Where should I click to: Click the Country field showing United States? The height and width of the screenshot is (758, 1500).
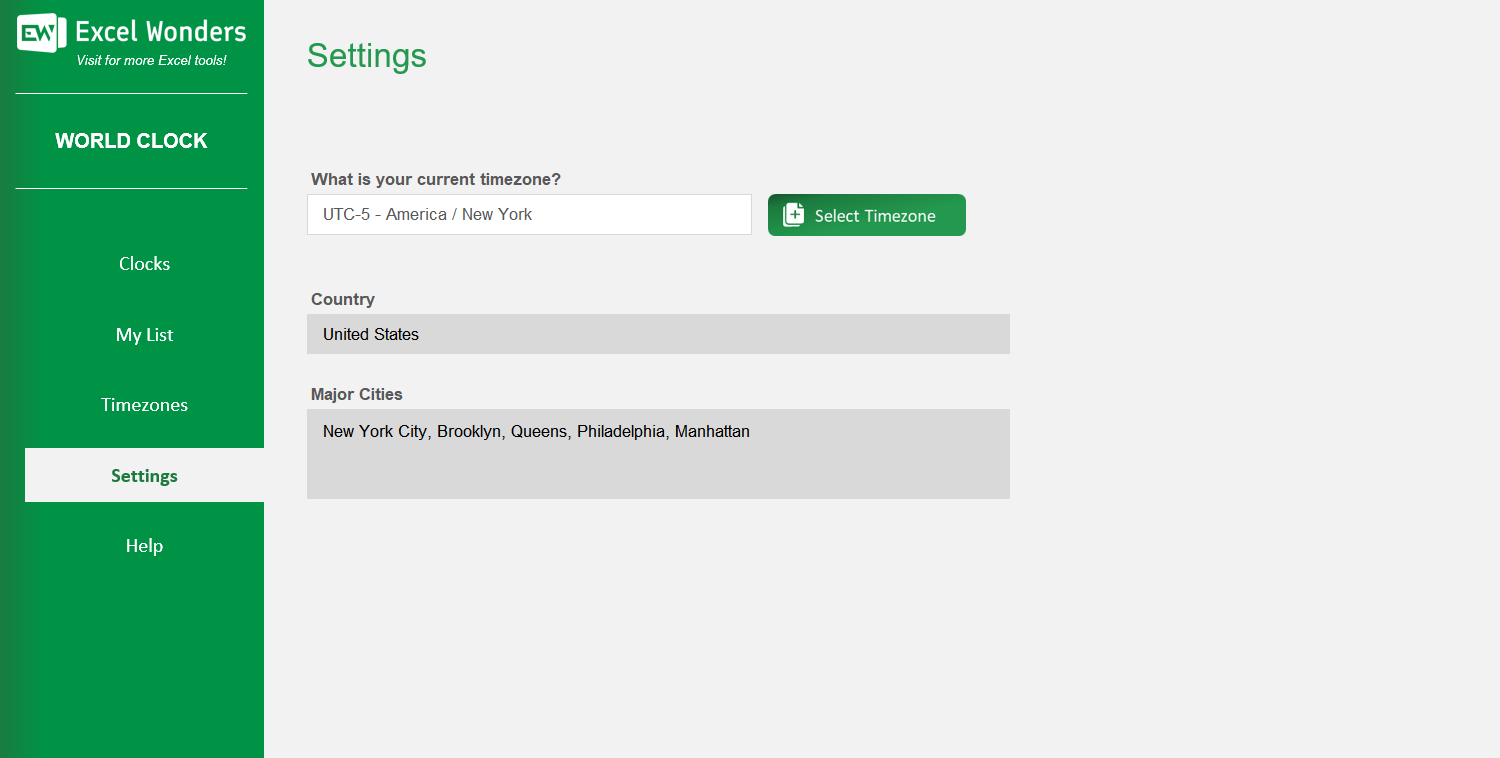(x=658, y=334)
